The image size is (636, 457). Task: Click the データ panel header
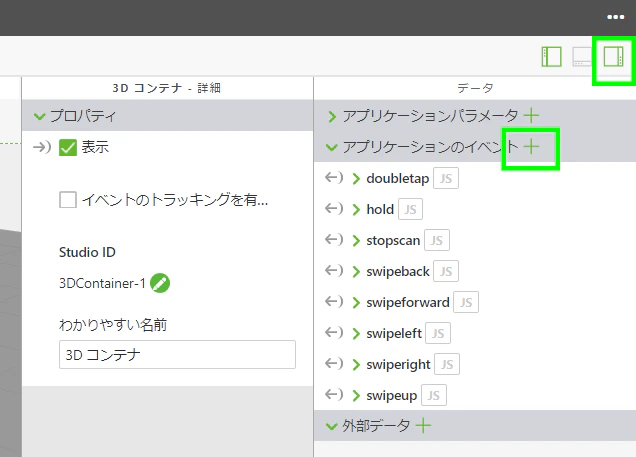click(475, 88)
